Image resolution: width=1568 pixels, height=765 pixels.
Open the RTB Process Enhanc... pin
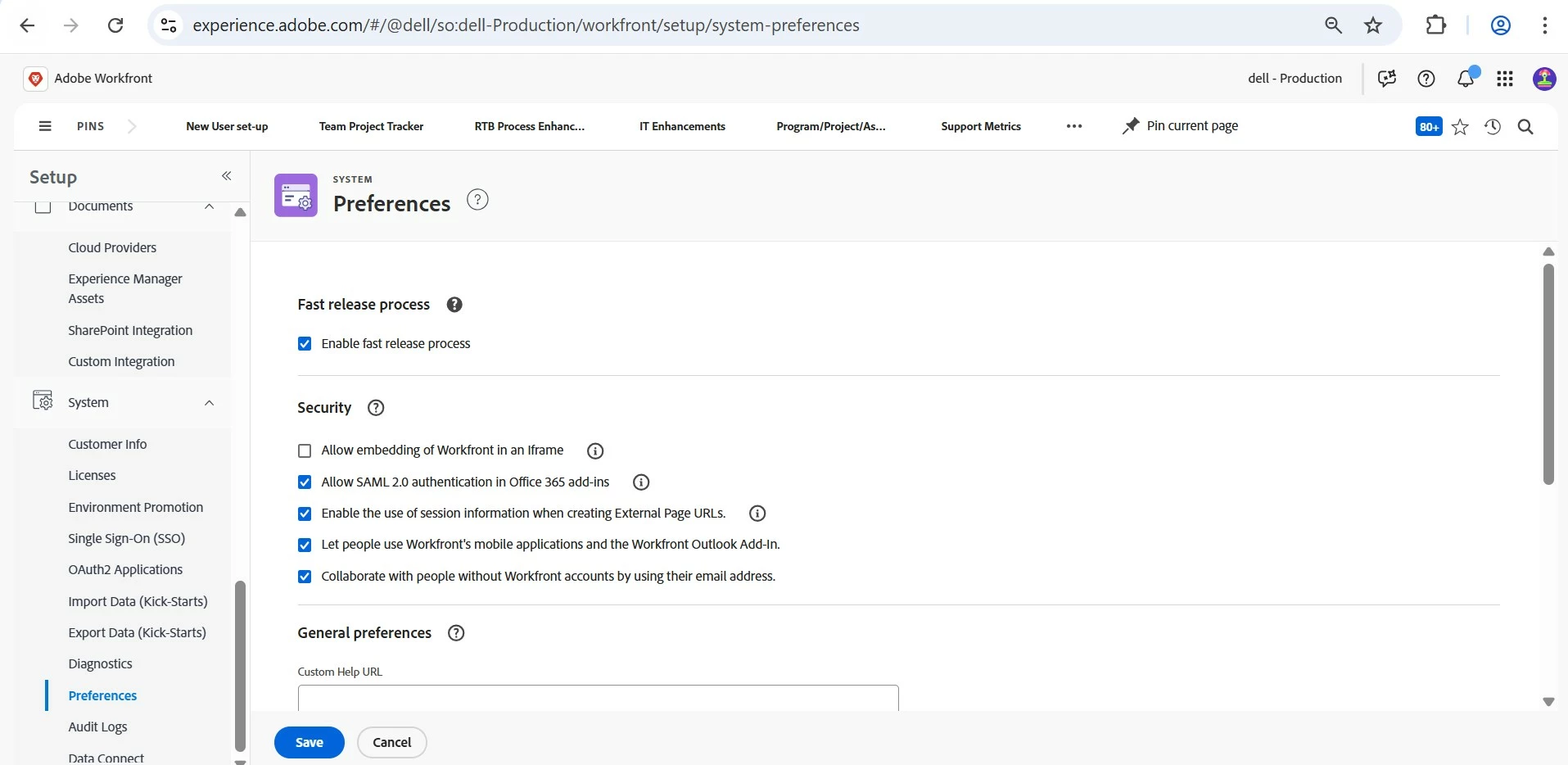pyautogui.click(x=530, y=126)
